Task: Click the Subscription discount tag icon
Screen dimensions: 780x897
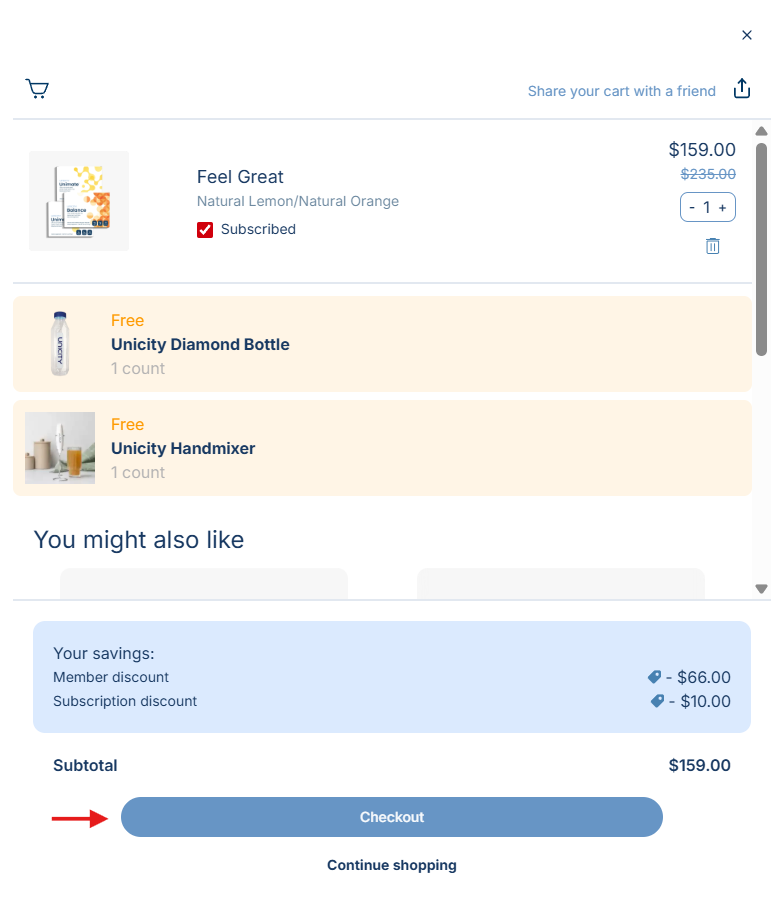Action: pyautogui.click(x=658, y=702)
